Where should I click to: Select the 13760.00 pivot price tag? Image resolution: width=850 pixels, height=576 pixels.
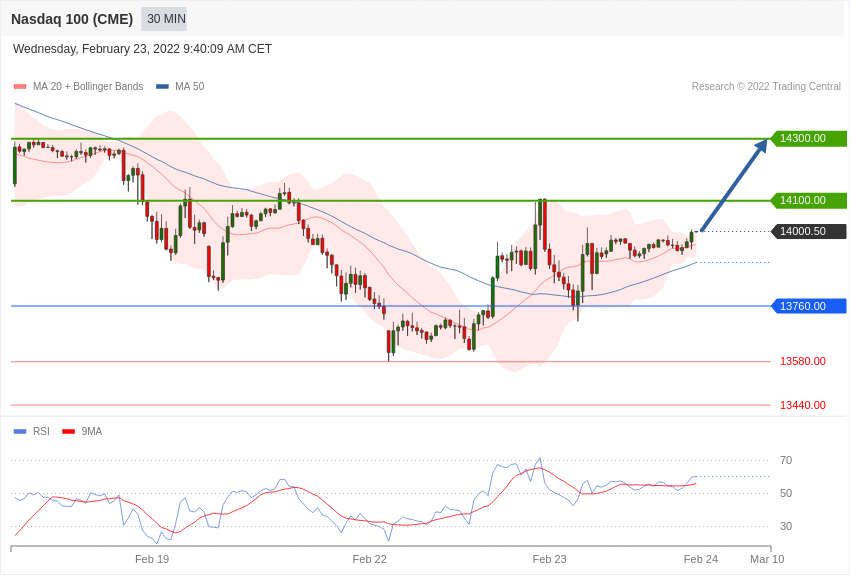point(808,306)
